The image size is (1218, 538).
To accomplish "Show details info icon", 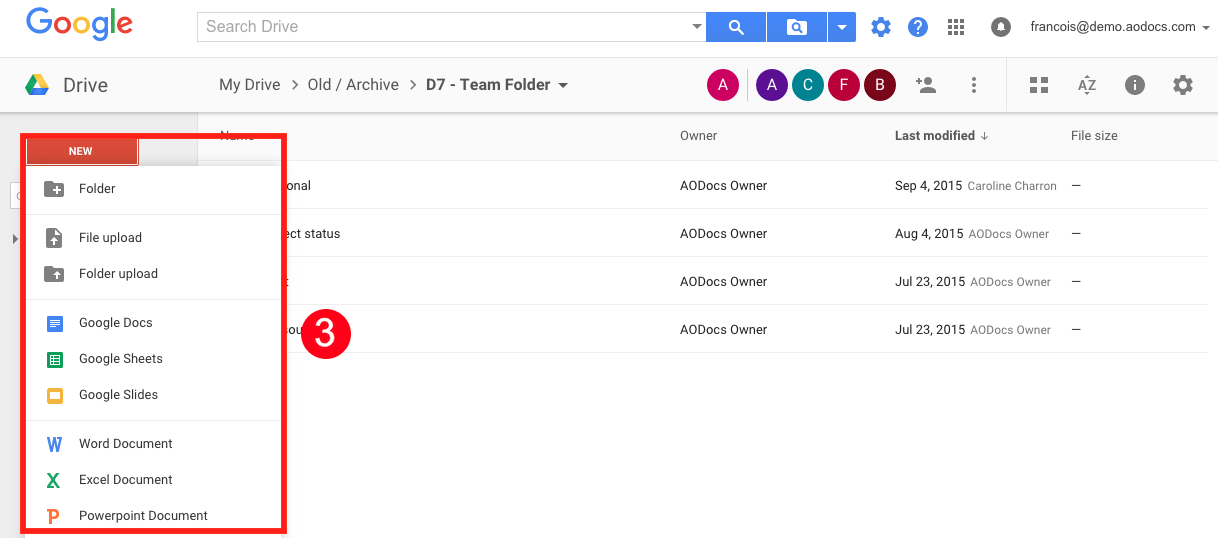I will coord(1135,85).
